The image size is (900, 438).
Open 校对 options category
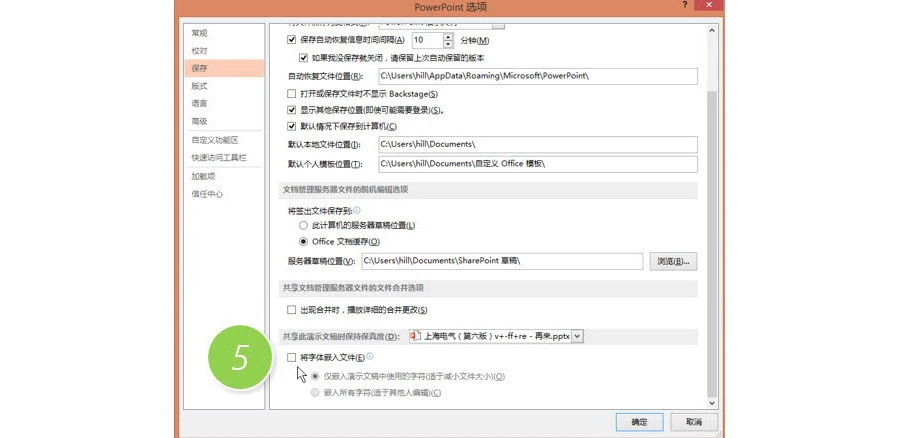tap(224, 51)
